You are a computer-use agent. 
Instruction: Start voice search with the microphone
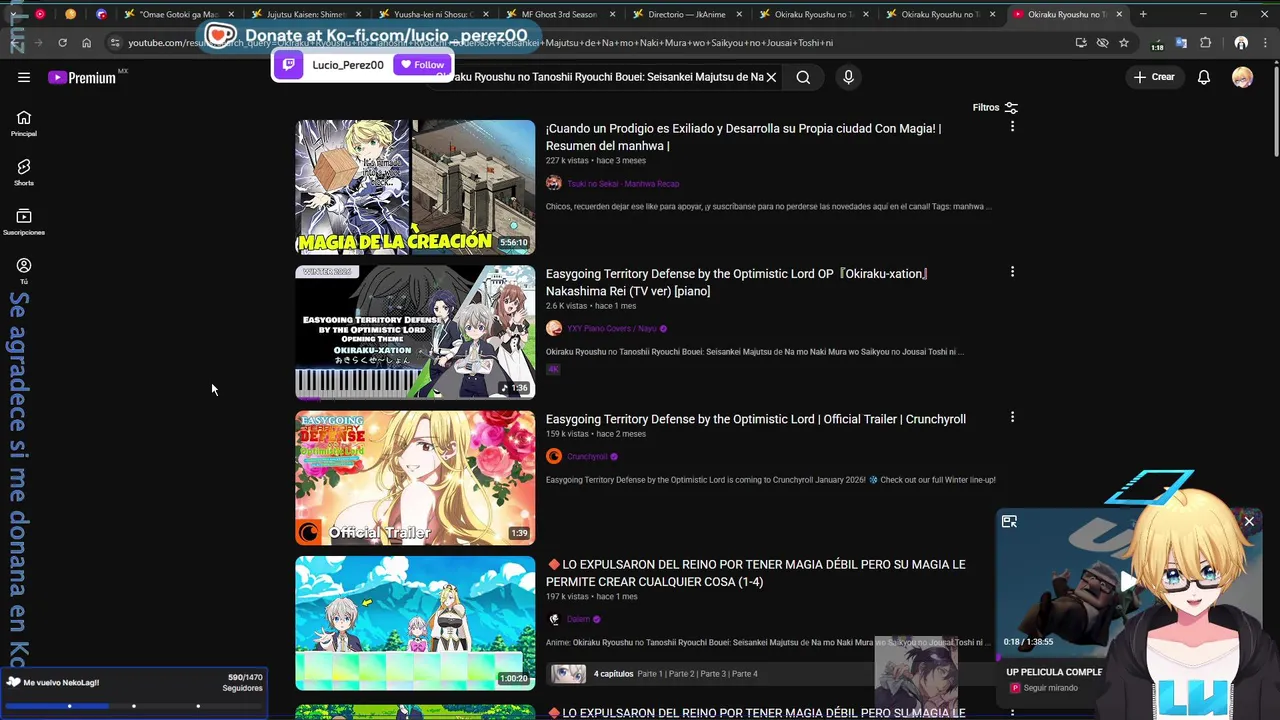848,77
